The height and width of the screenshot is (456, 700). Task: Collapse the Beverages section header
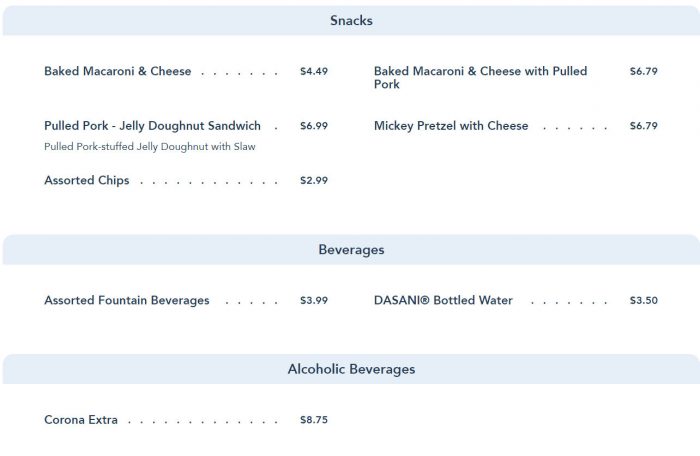coord(351,250)
